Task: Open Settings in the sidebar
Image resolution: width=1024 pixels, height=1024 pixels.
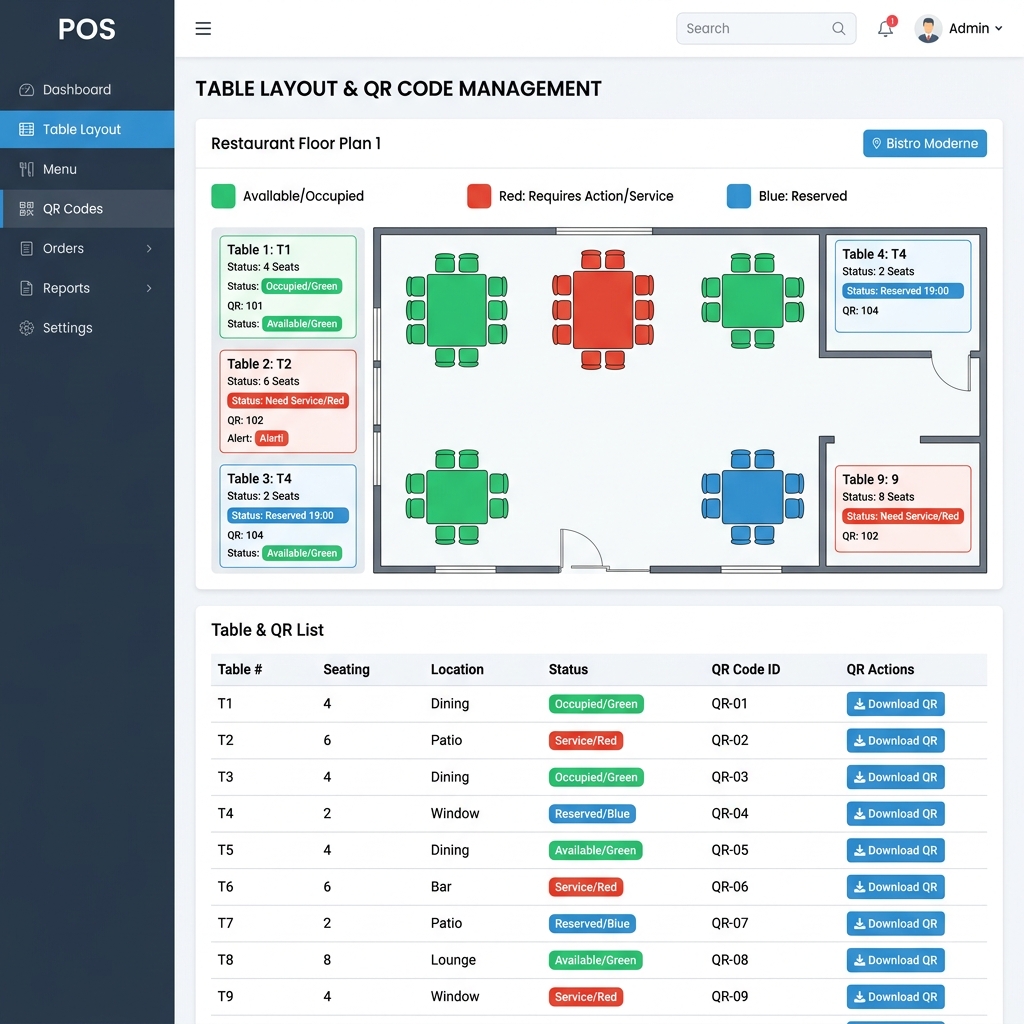Action: [x=87, y=328]
